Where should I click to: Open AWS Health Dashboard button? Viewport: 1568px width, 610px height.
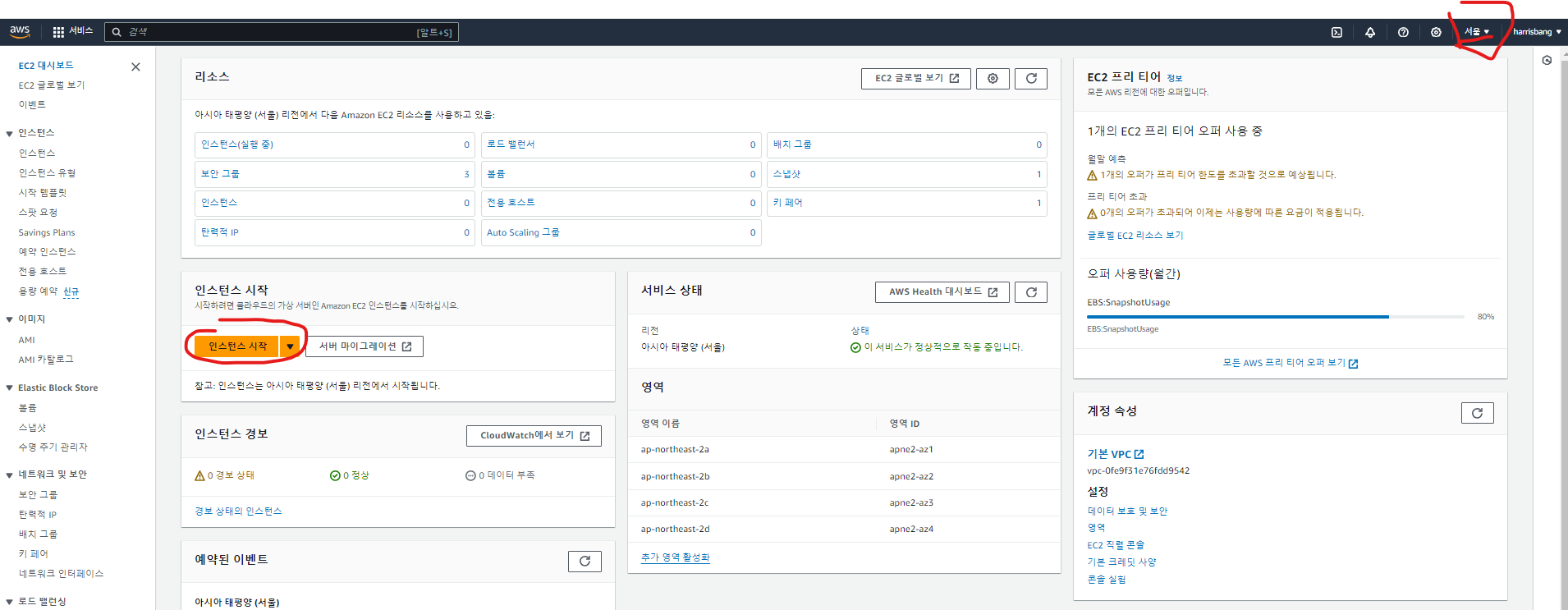coord(942,291)
